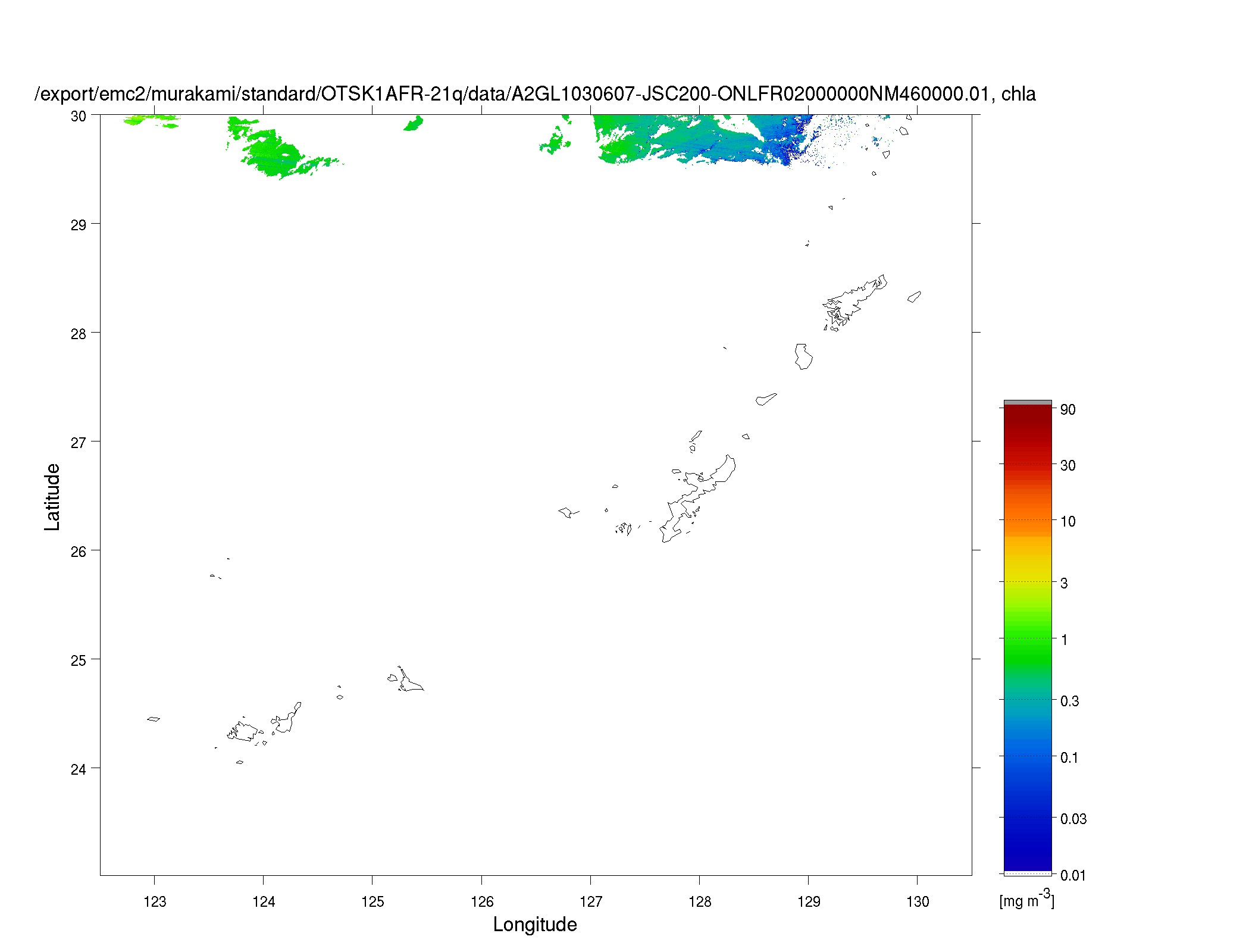Click the Ishigaki island outline near 124.2E

pyautogui.click(x=286, y=718)
